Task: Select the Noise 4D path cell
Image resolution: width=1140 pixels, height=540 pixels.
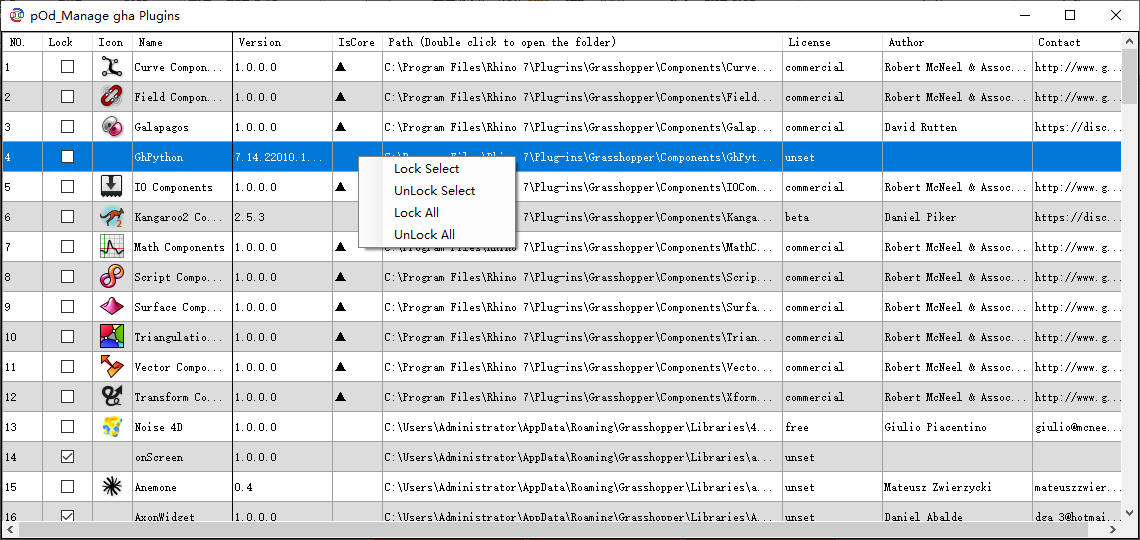Action: 582,427
